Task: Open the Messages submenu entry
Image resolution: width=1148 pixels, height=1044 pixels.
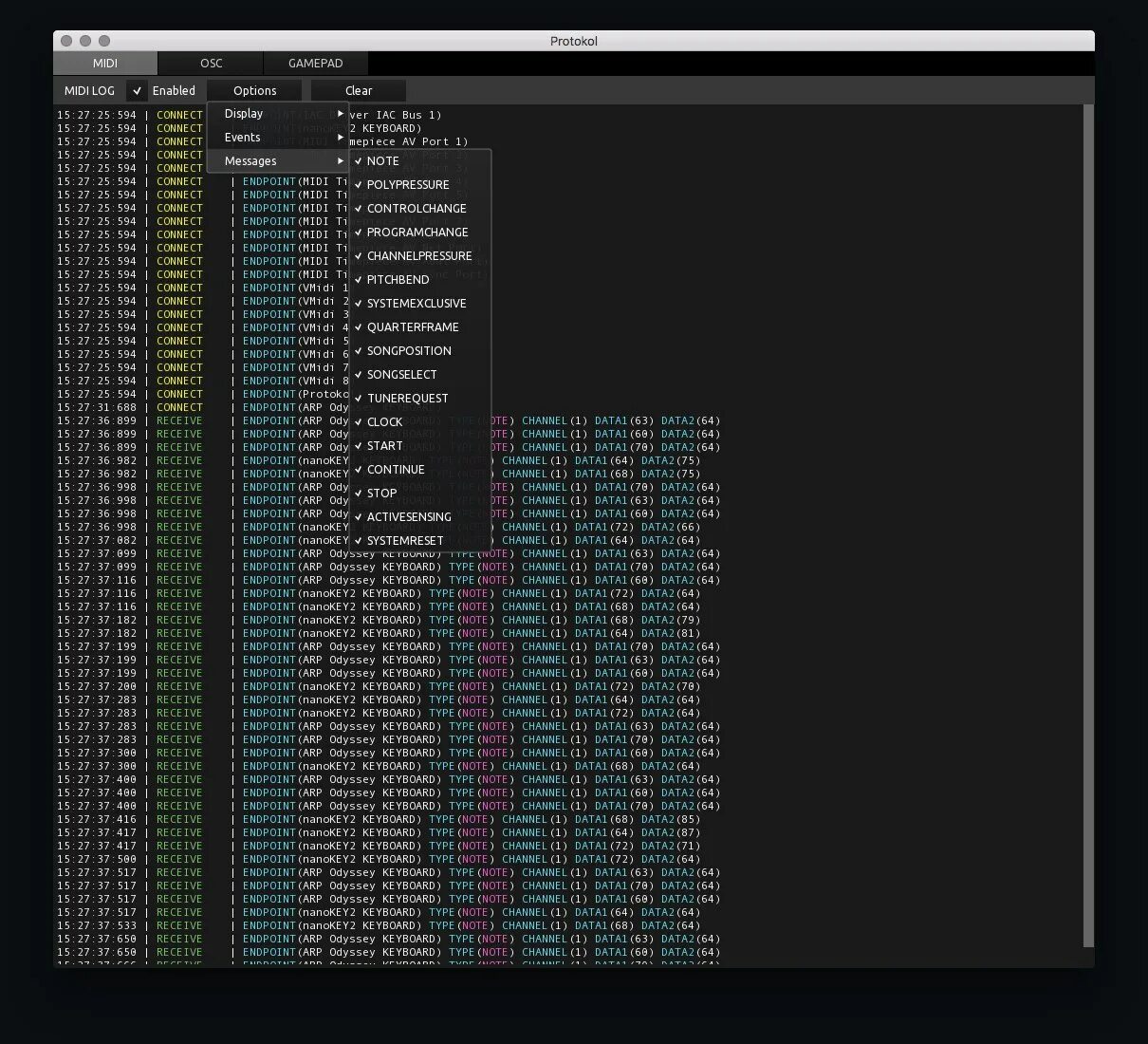Action: pos(278,161)
